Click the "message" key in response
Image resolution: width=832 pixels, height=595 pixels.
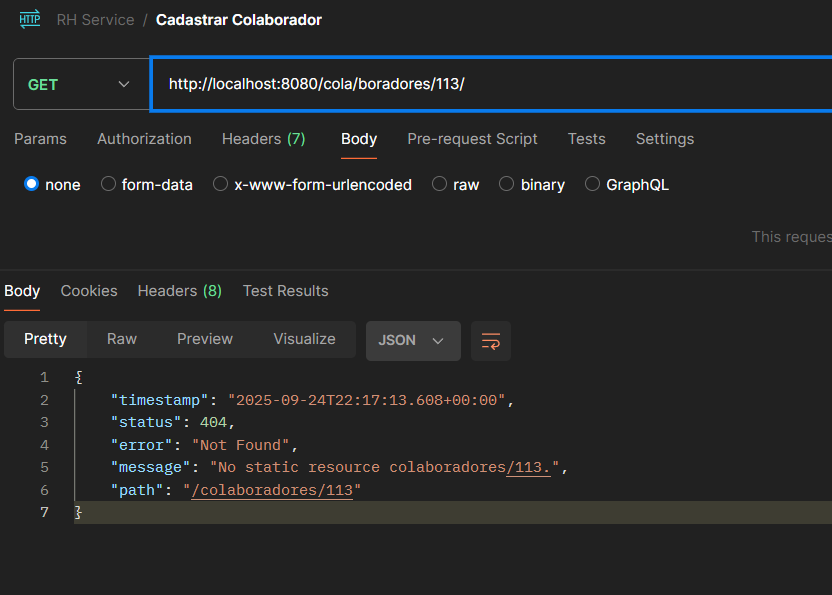pos(150,467)
